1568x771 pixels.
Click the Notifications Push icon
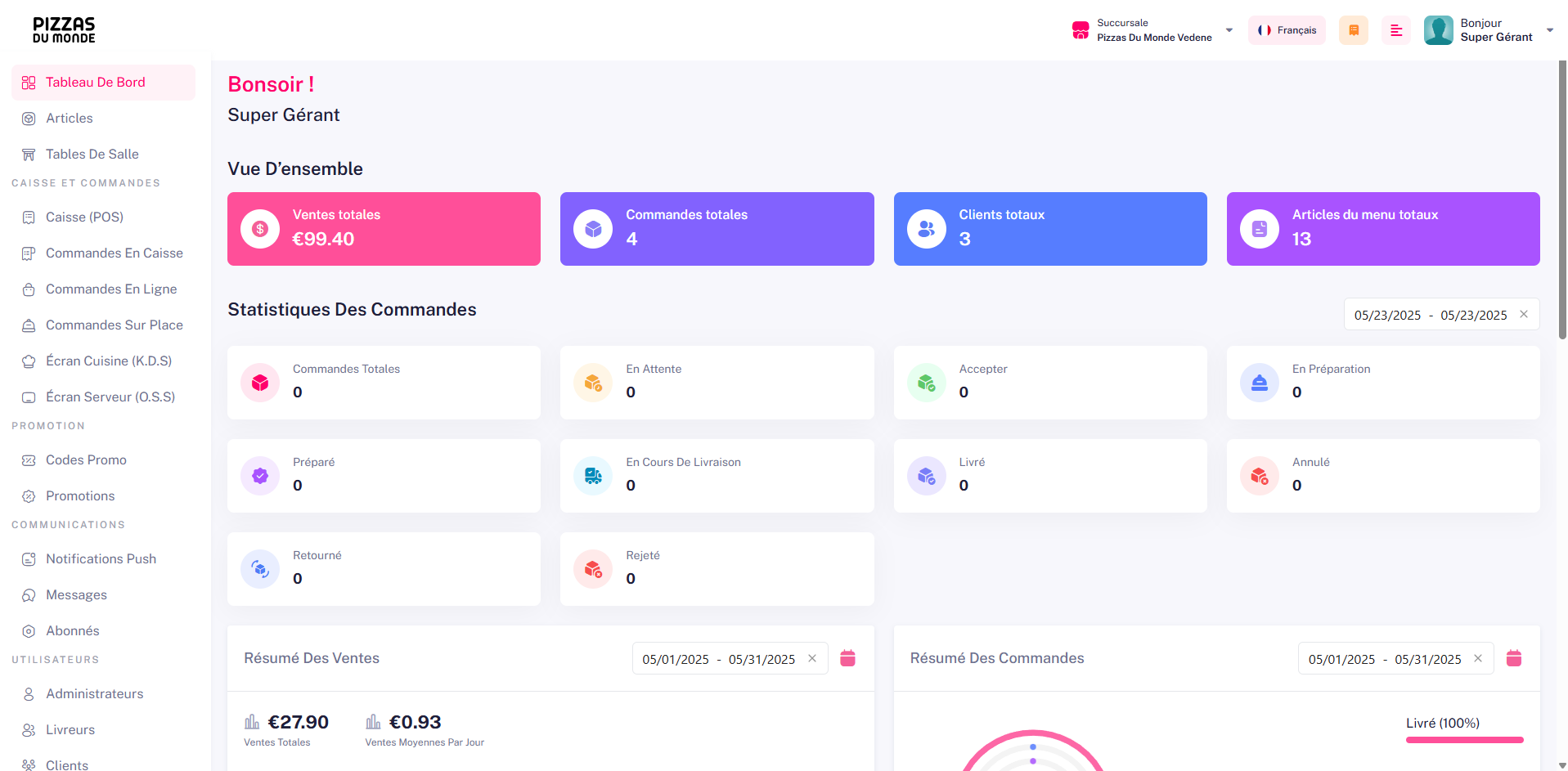coord(29,559)
